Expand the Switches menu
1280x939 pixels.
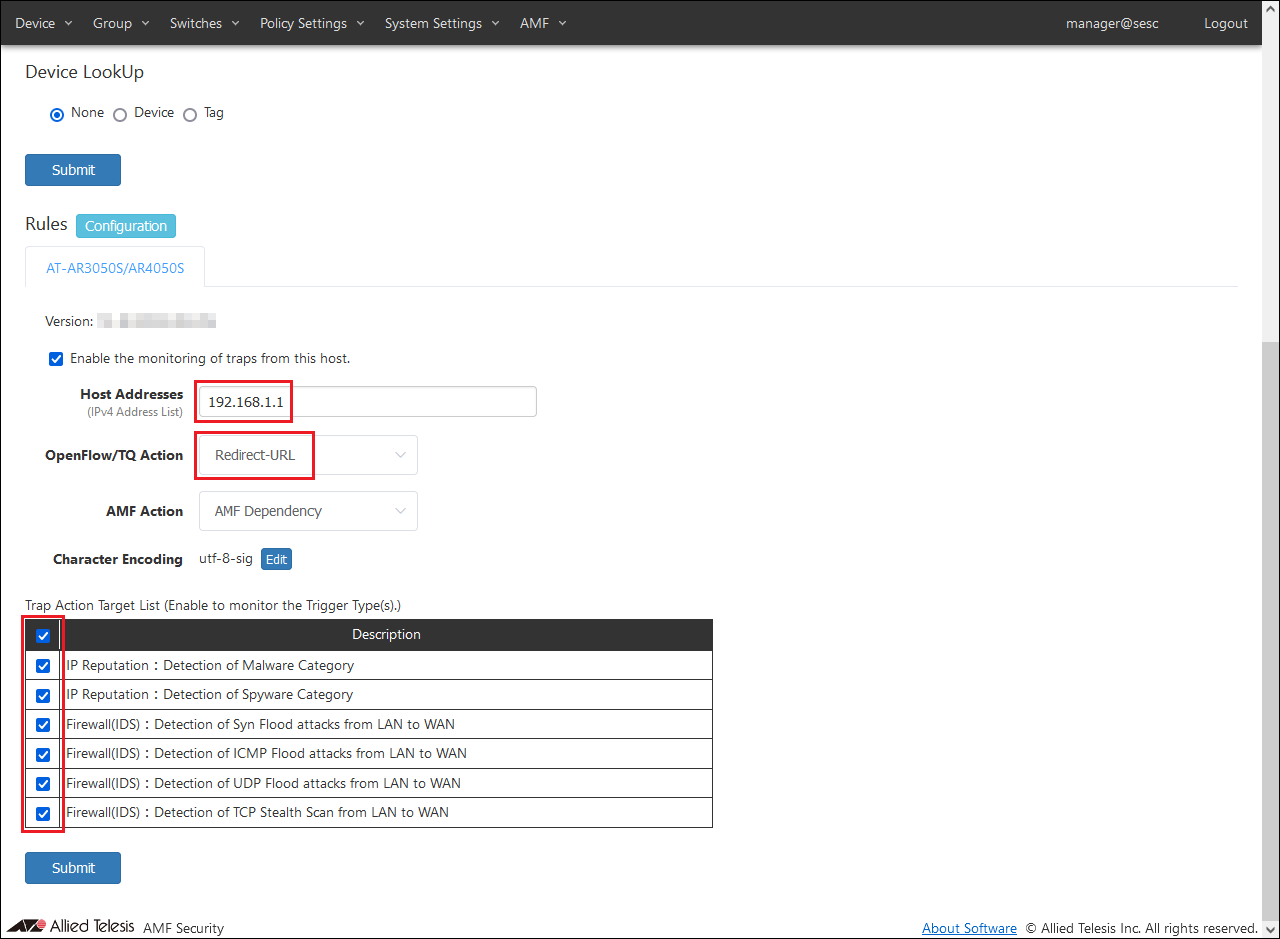pos(204,23)
